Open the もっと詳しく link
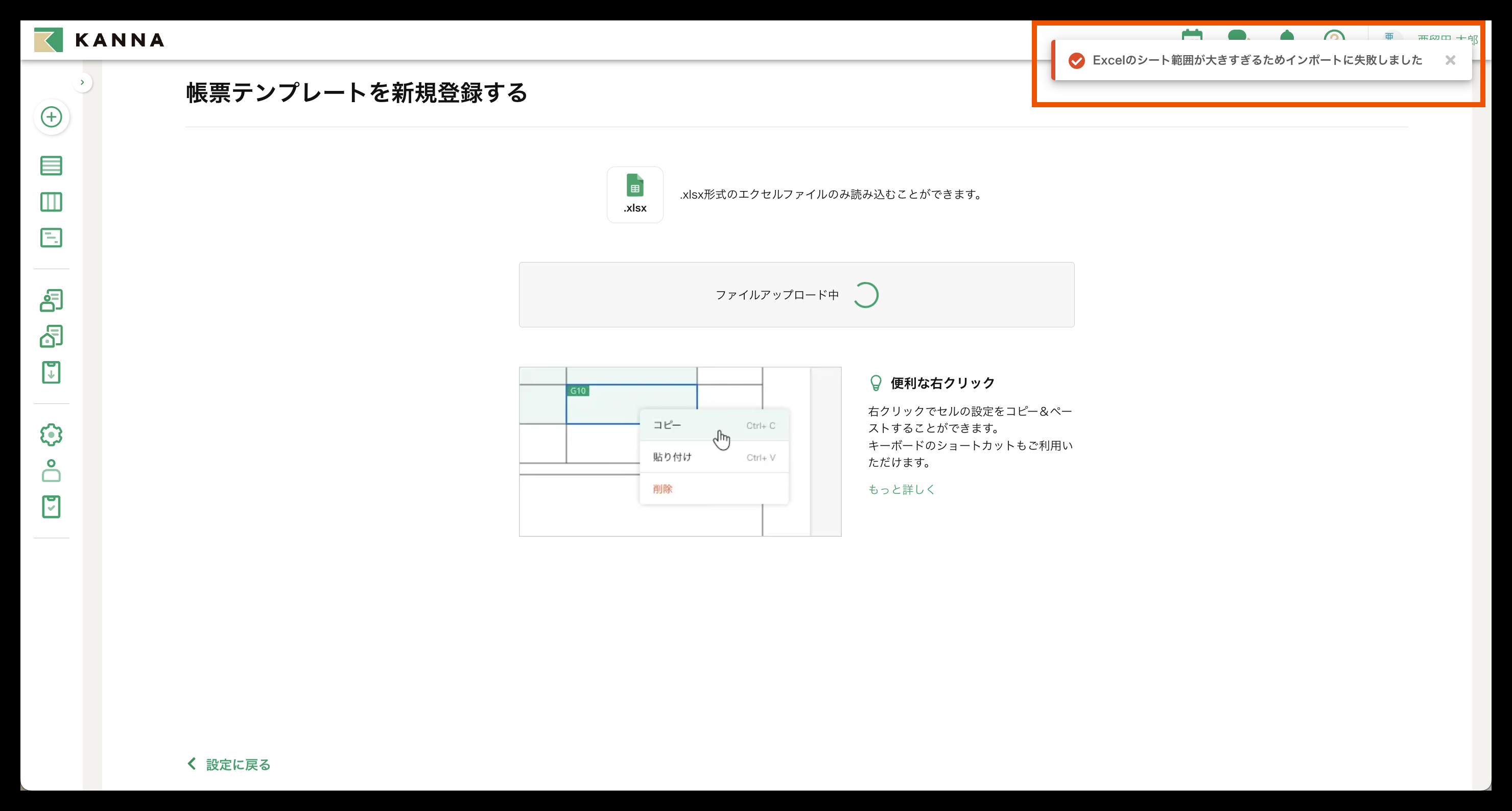The width and height of the screenshot is (1512, 811). (901, 489)
